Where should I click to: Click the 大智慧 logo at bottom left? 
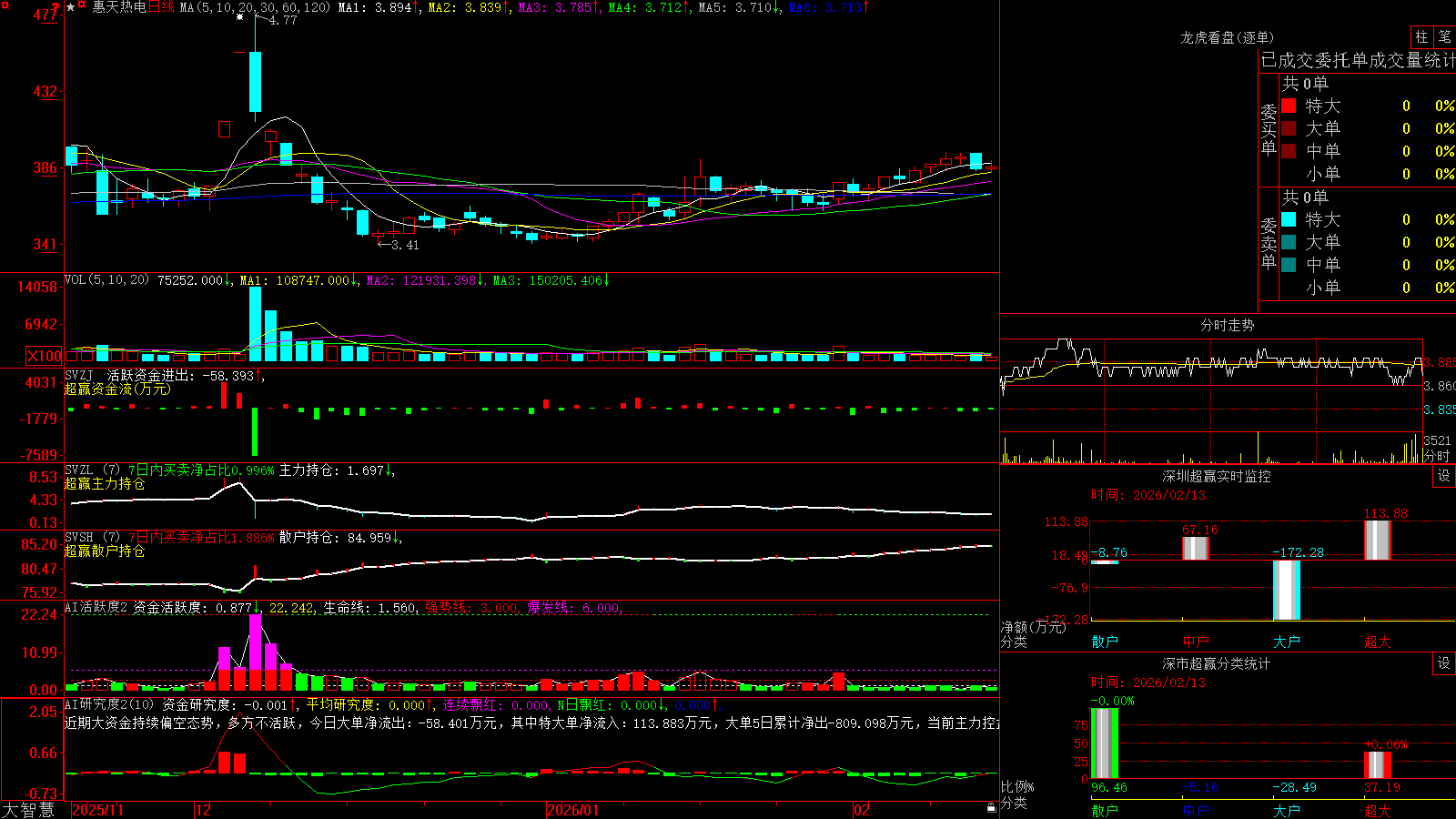pos(28,810)
